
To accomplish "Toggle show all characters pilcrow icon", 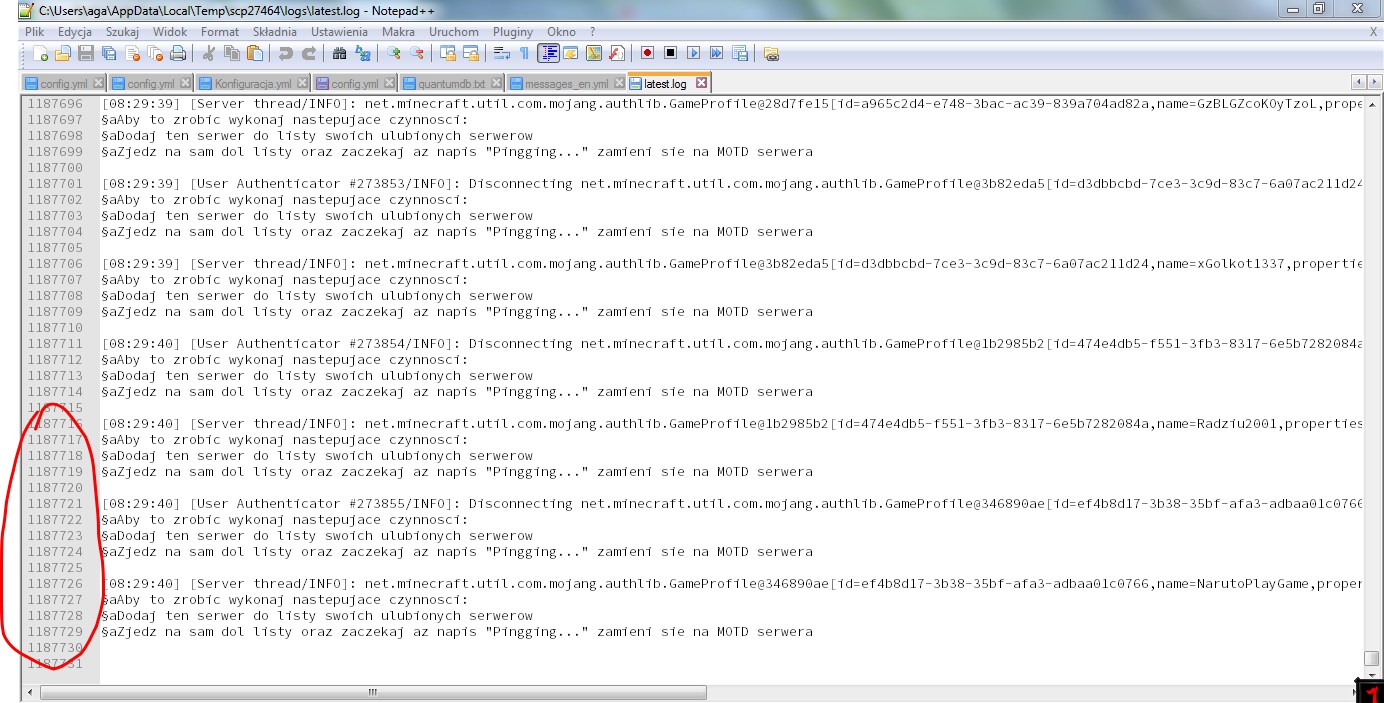I will [x=524, y=53].
